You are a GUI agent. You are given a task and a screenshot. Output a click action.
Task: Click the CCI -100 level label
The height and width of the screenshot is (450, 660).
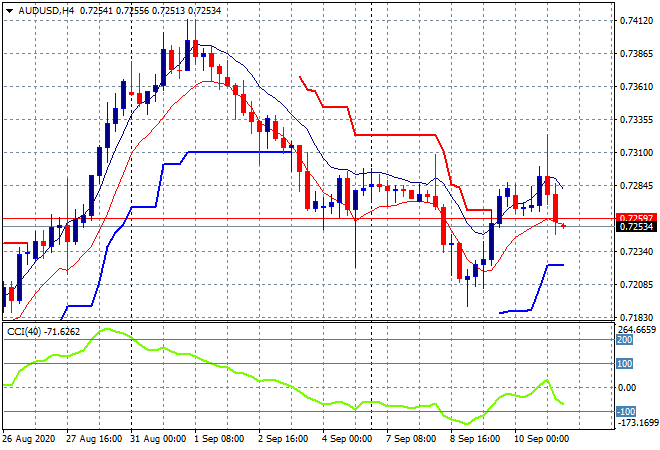624,412
